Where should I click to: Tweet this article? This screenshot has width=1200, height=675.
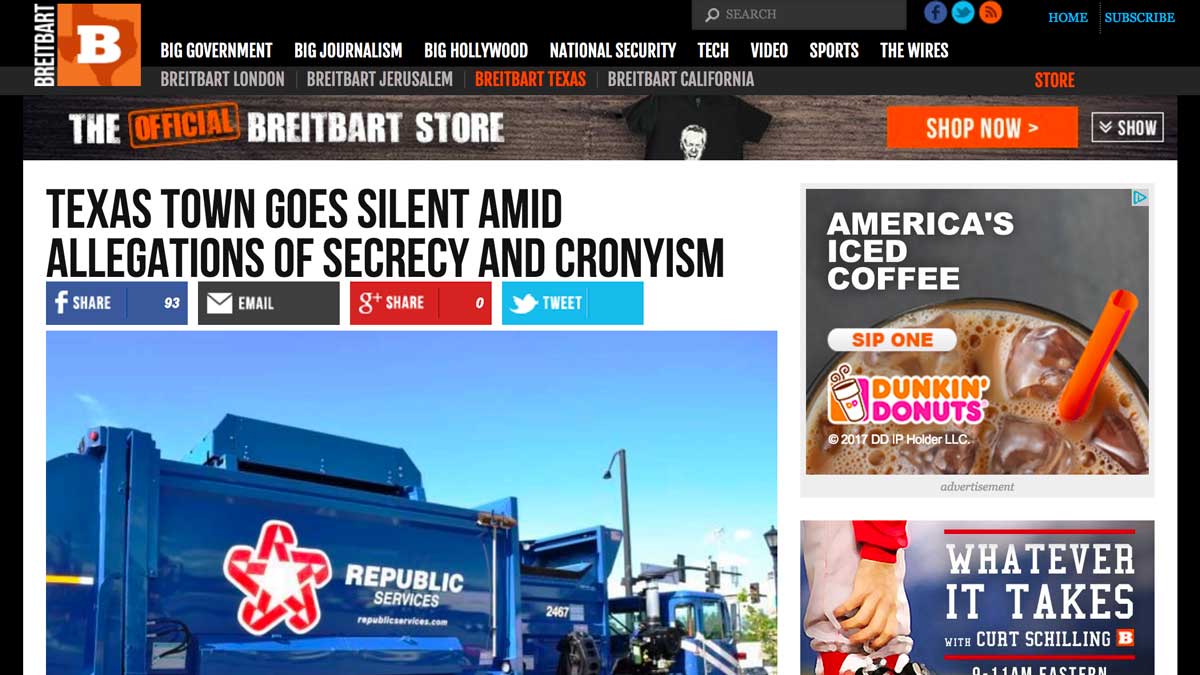pyautogui.click(x=573, y=303)
